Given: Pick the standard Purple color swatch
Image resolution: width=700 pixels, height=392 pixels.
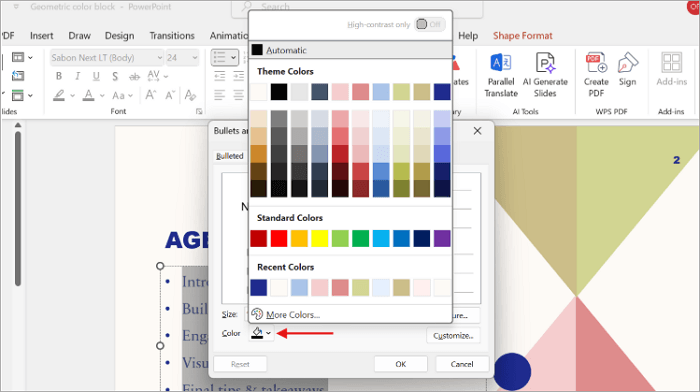Looking at the screenshot, I should 442,238.
